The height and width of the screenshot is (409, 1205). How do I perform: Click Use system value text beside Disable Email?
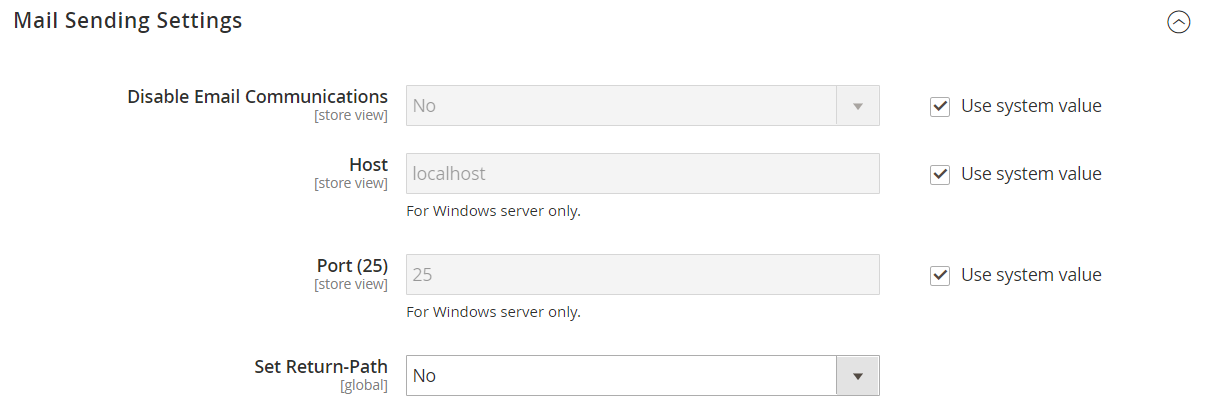(1031, 106)
